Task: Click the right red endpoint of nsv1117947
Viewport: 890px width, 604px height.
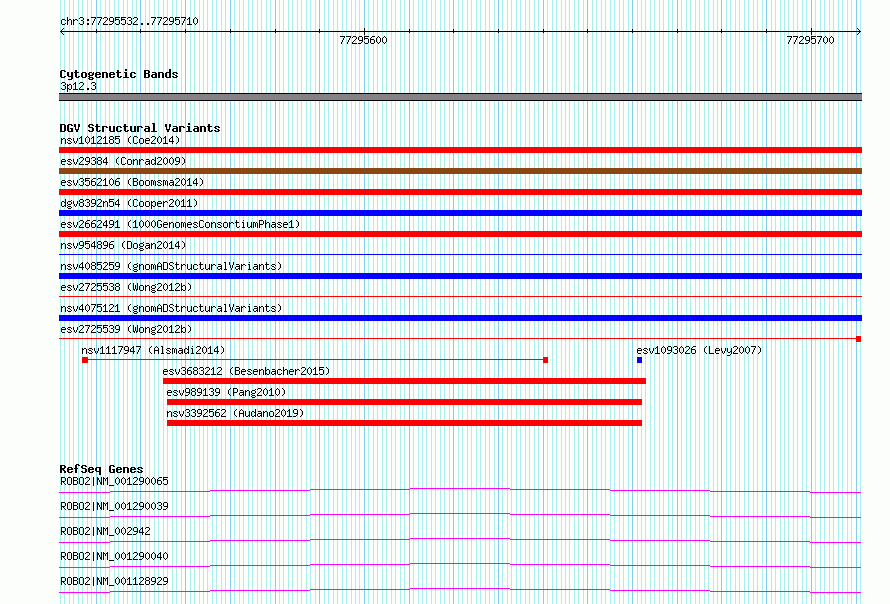Action: tap(545, 360)
